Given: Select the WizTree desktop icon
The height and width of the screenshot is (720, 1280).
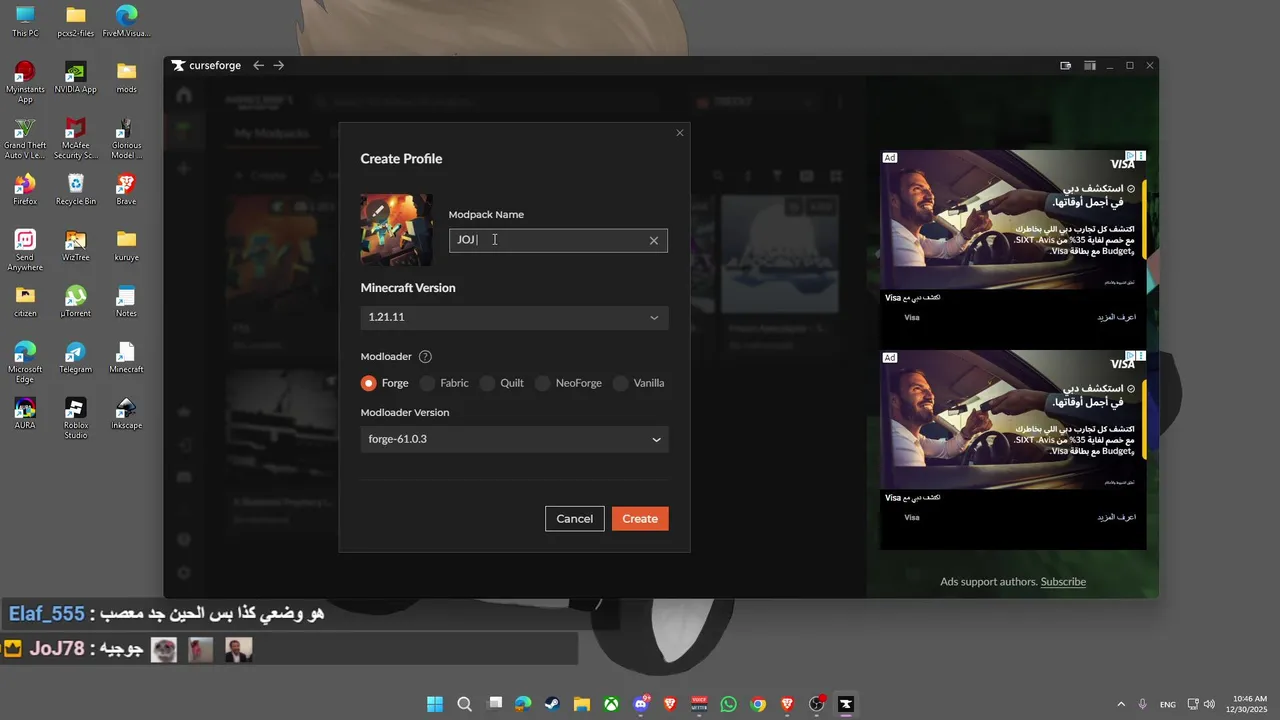Looking at the screenshot, I should coord(75,245).
